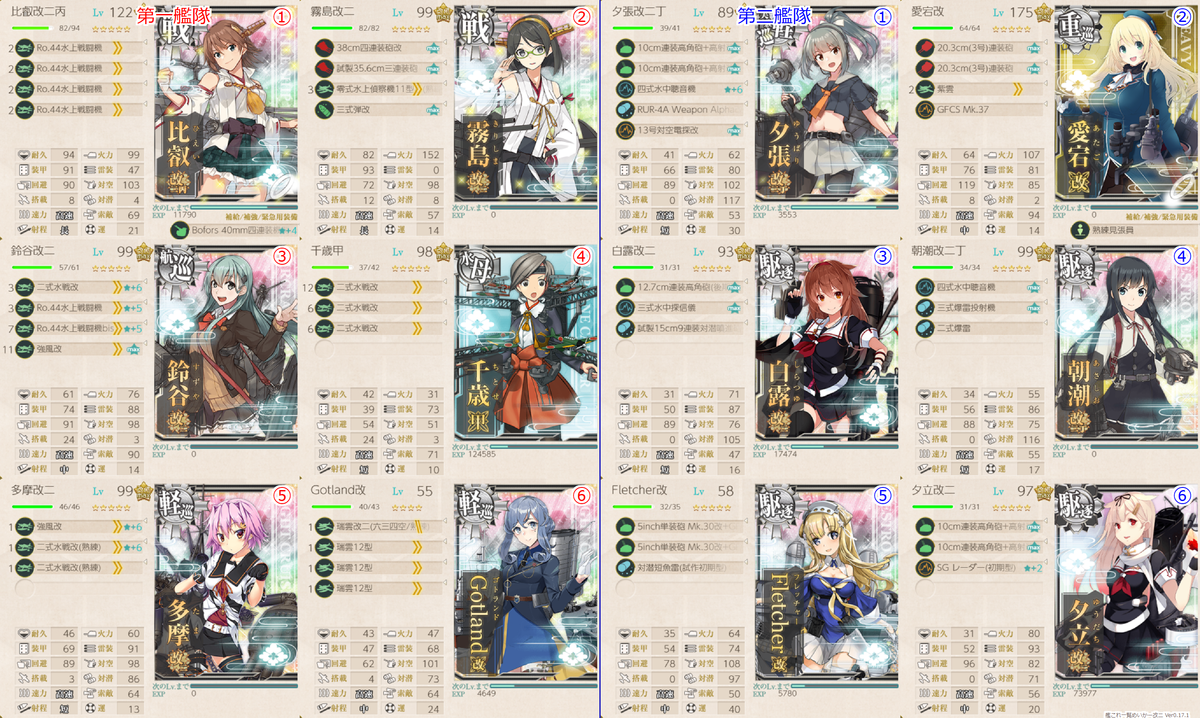Select Suzuya's Kyoufuu Kai seaplane icon
The height and width of the screenshot is (718, 1200).
(23, 348)
